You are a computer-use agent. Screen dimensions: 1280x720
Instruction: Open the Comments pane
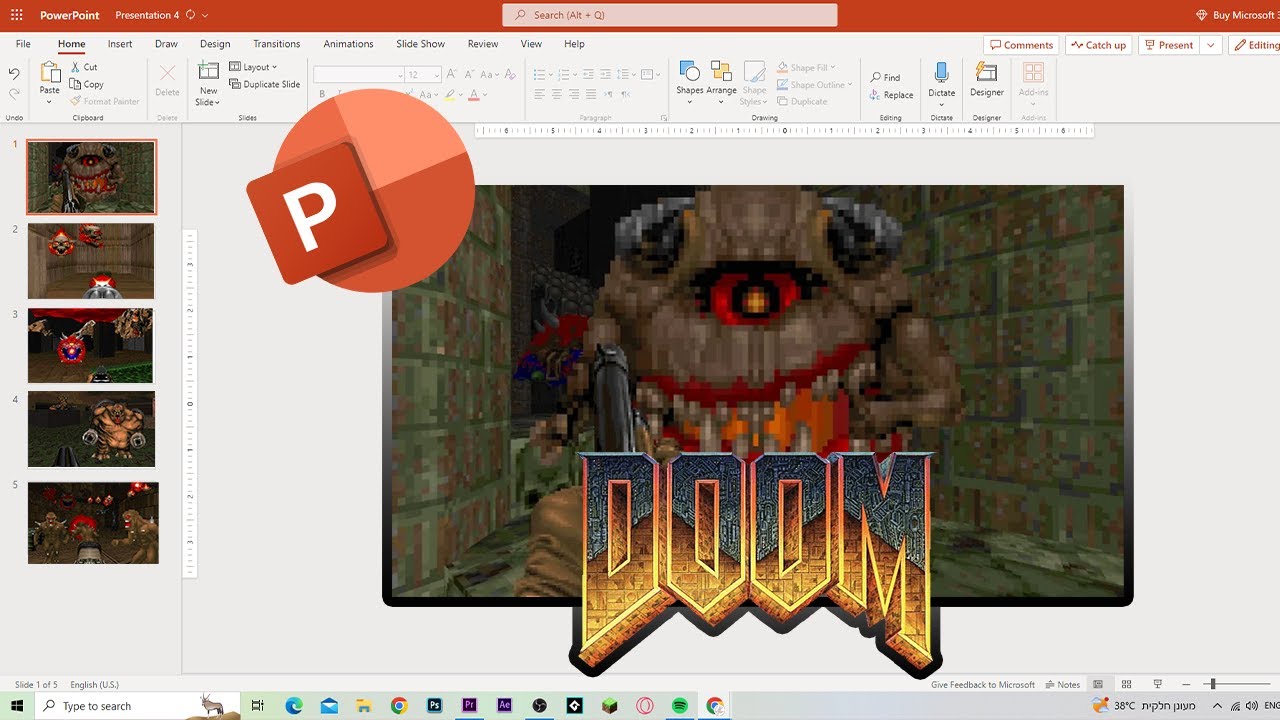(1021, 45)
